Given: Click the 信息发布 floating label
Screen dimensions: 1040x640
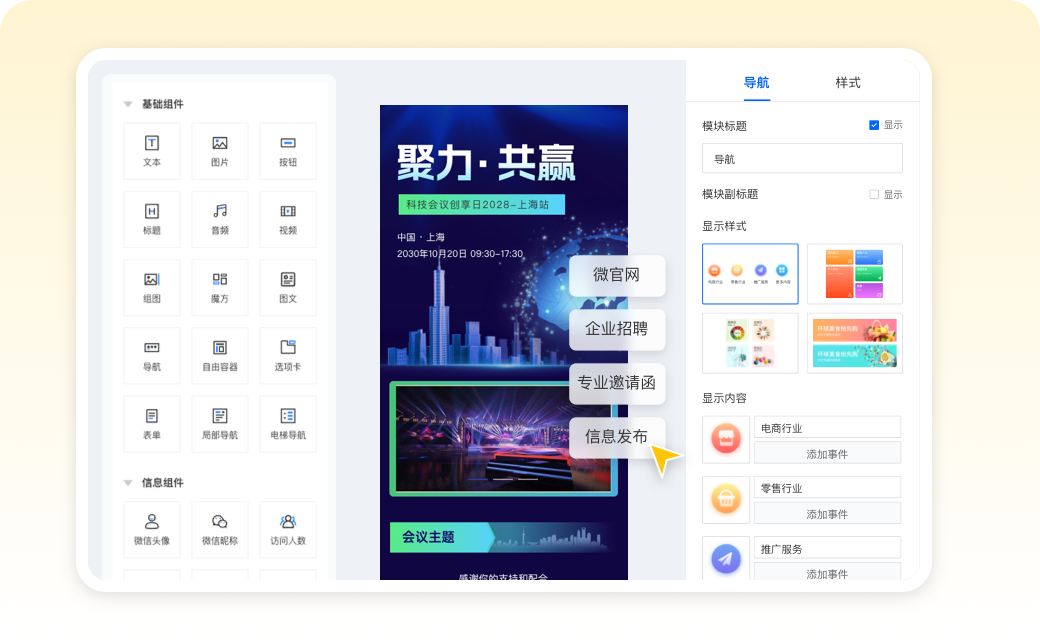Looking at the screenshot, I should [x=617, y=437].
